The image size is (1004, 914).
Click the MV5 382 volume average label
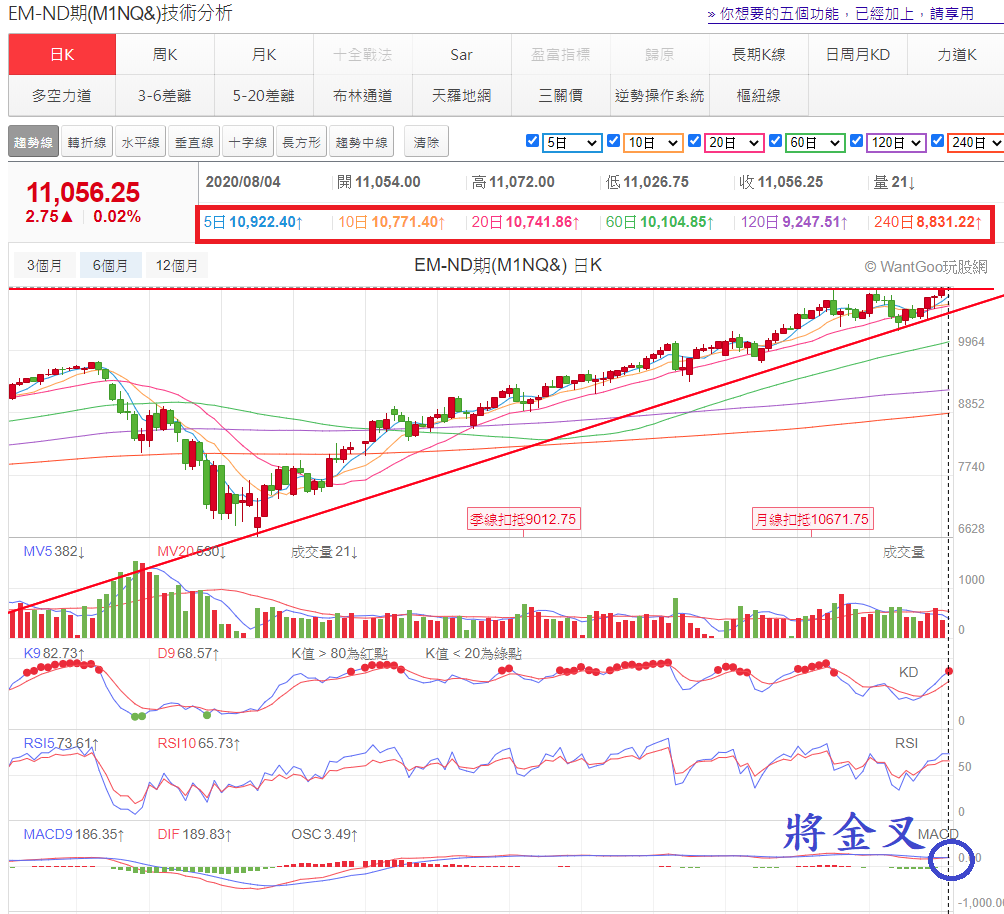[54, 551]
